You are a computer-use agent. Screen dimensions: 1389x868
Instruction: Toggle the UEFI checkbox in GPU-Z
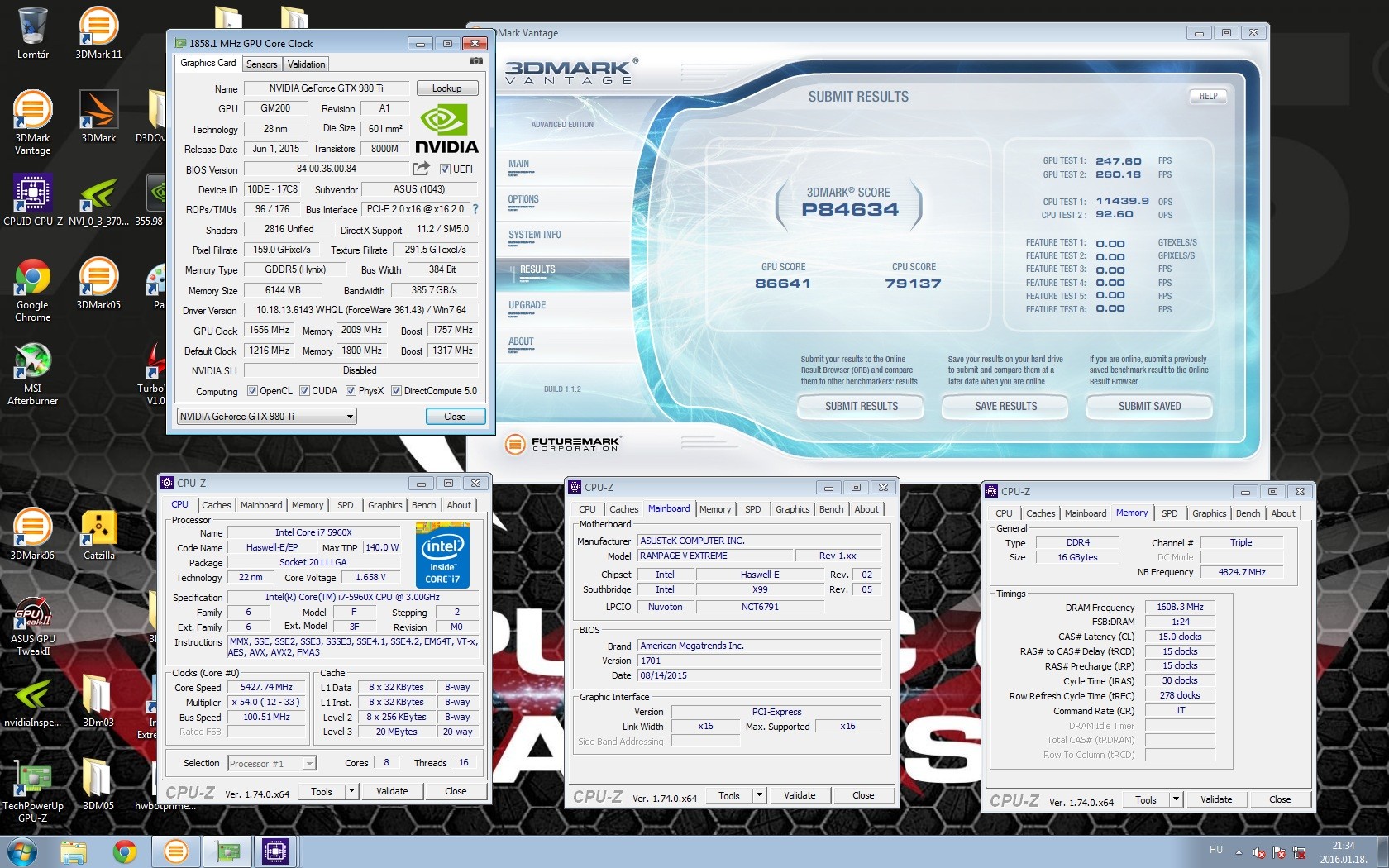pos(445,169)
